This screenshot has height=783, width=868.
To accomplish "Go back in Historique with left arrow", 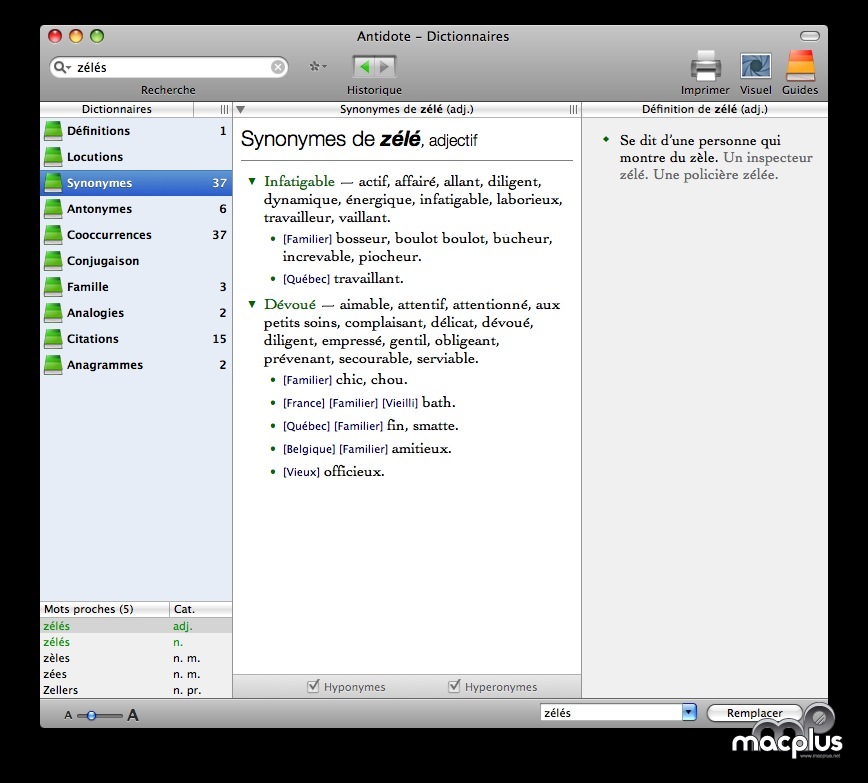I will 364,67.
